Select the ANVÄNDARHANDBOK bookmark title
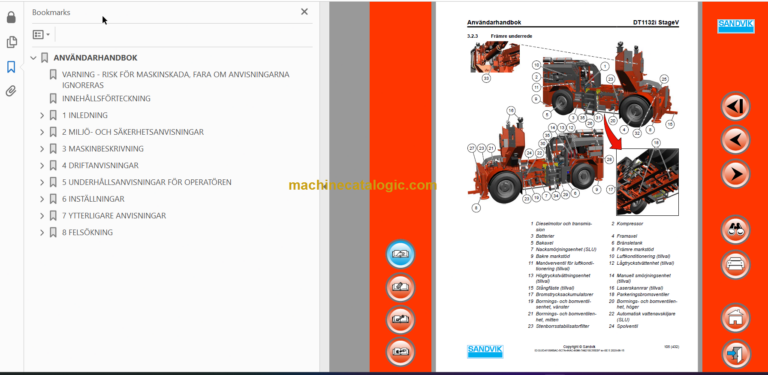The image size is (768, 375). click(x=96, y=58)
